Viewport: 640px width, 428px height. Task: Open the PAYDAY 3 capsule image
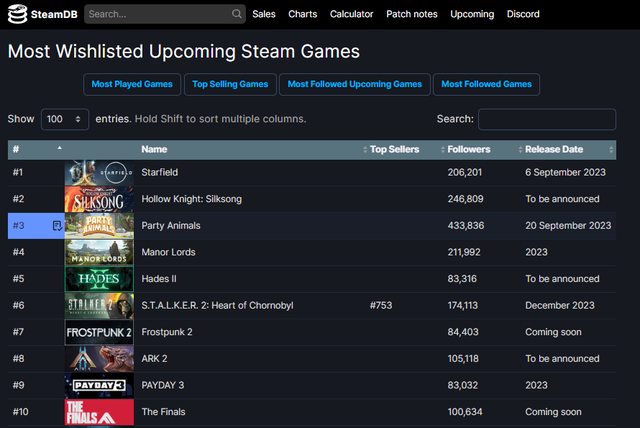(99, 385)
